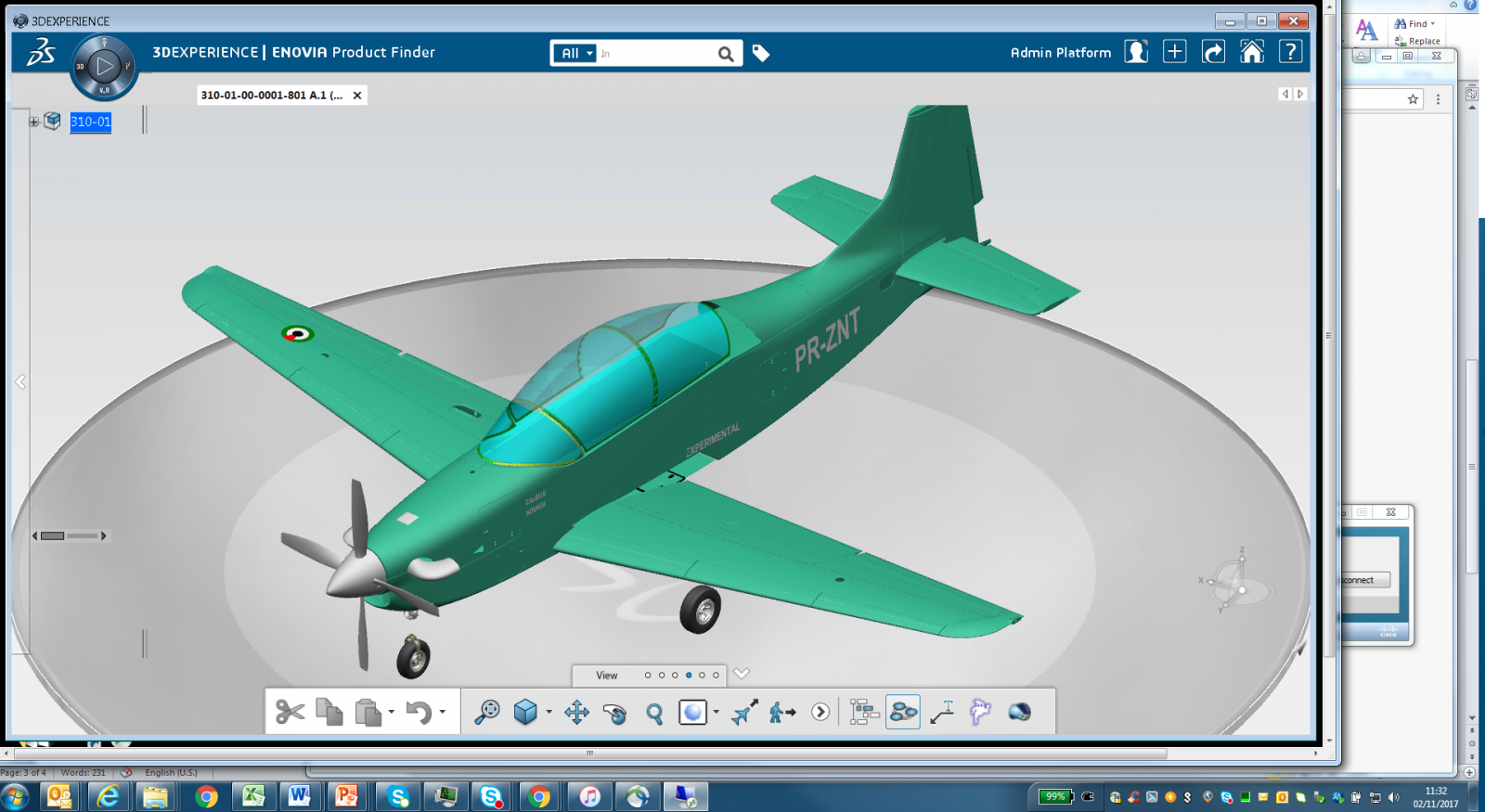Click Replace in the Word window
This screenshot has width=1485, height=812.
[1418, 41]
